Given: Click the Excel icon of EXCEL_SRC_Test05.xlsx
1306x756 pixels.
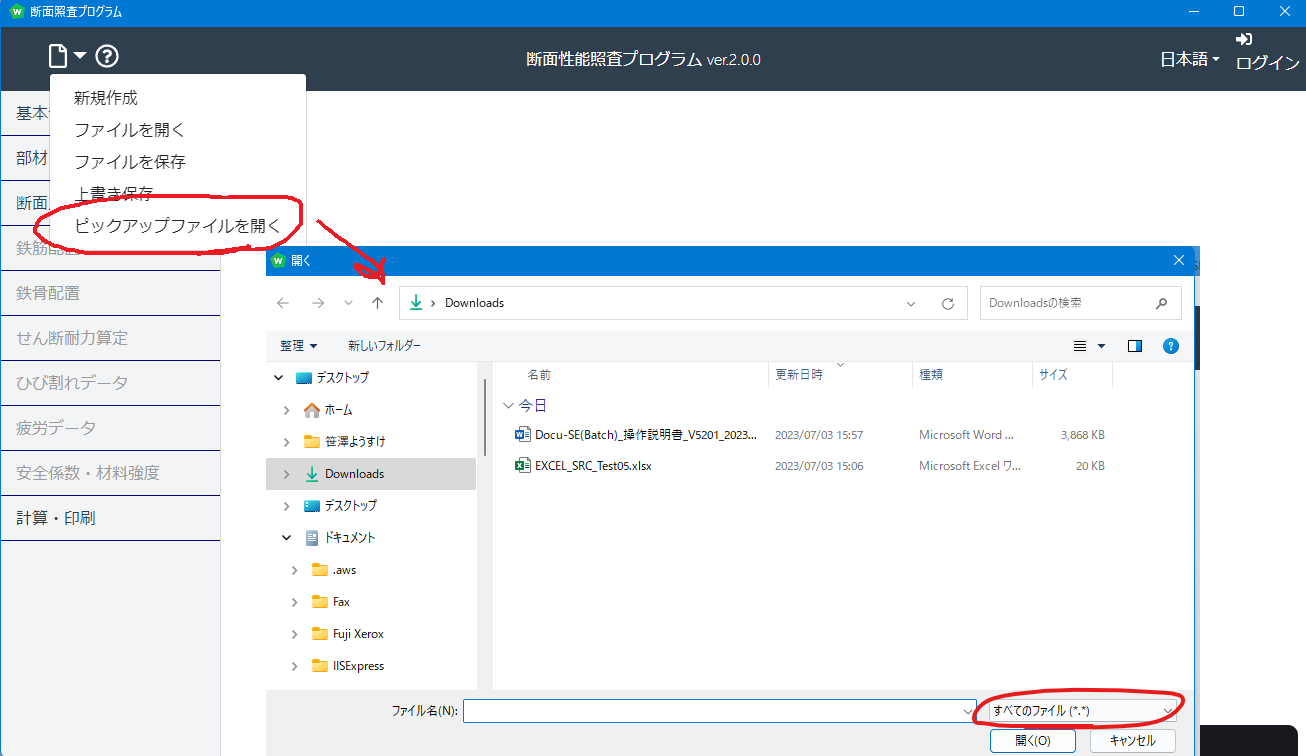Looking at the screenshot, I should [x=522, y=465].
